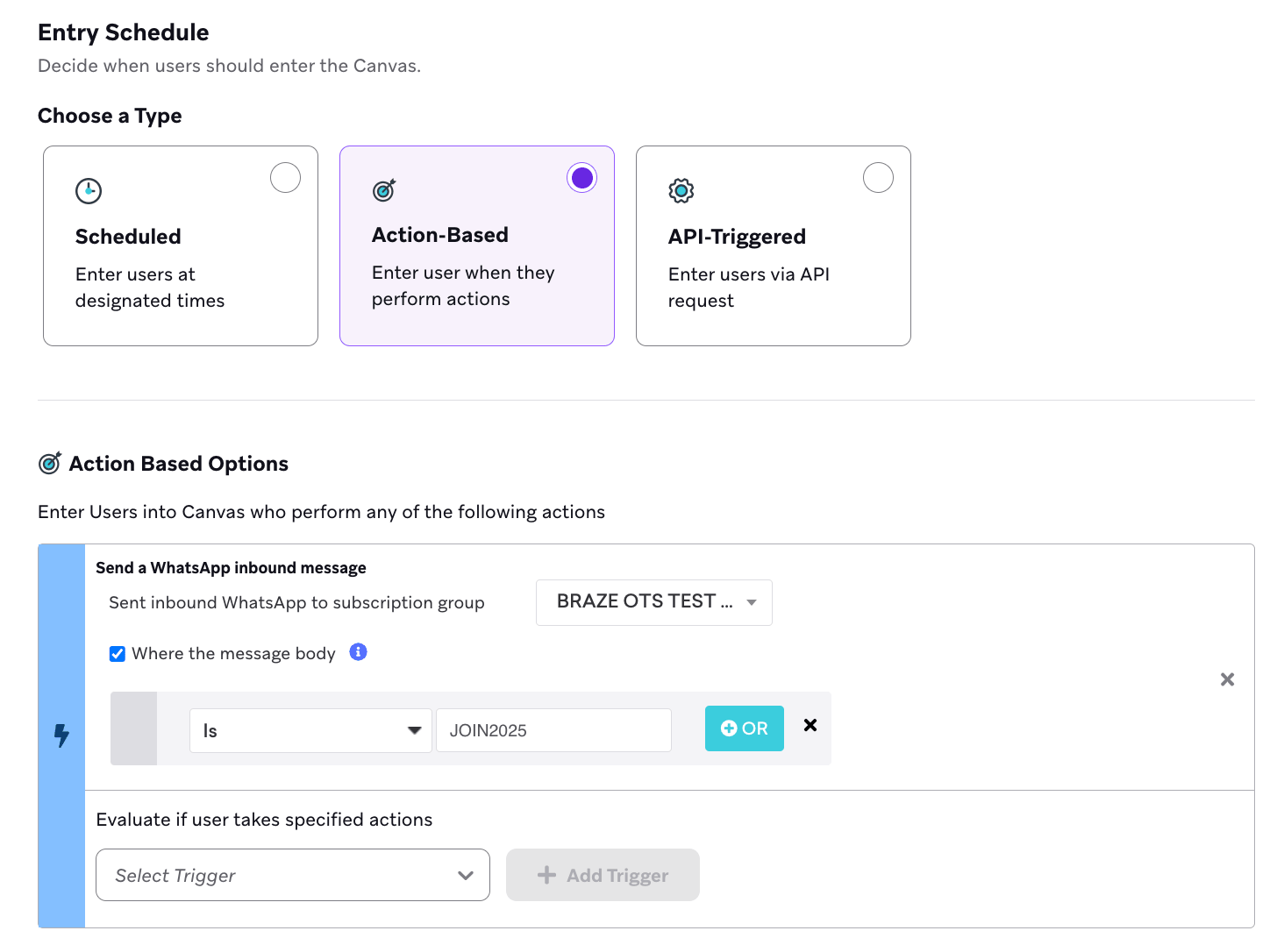This screenshot has width=1284, height=952.
Task: Open info tooltip next to message body
Action: [358, 651]
